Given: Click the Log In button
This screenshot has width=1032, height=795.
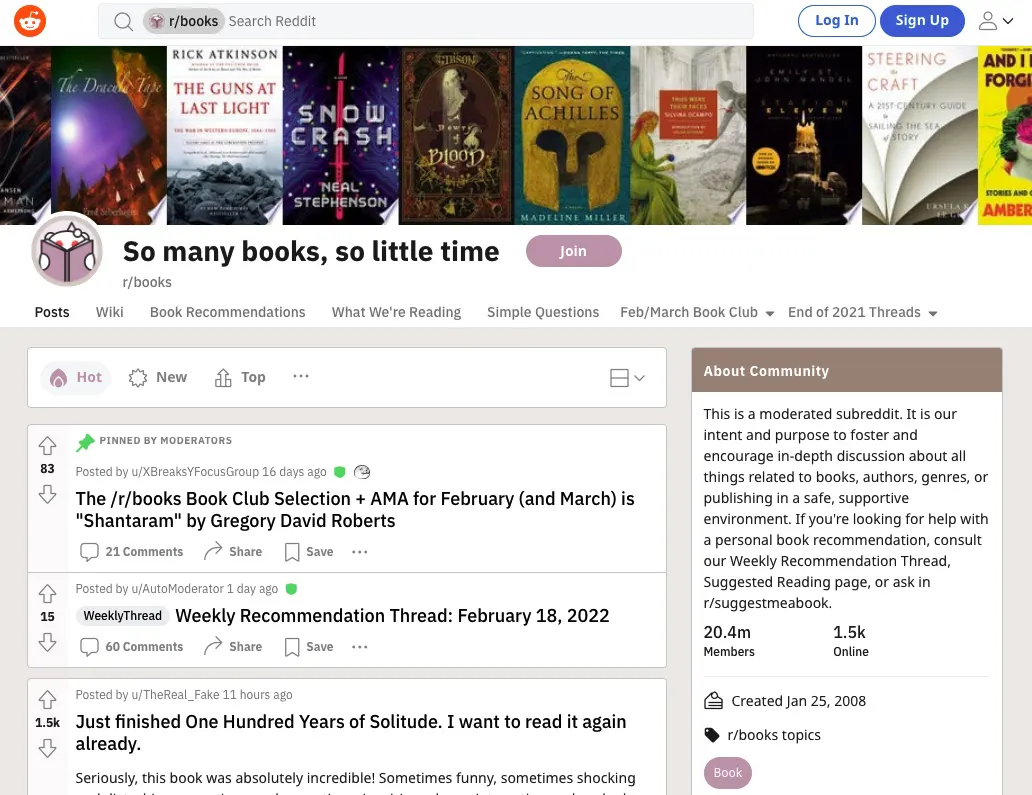Looking at the screenshot, I should [837, 21].
